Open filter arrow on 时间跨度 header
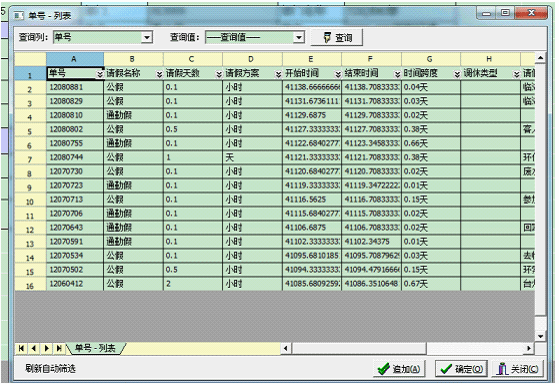559x384 pixels. pos(457,74)
